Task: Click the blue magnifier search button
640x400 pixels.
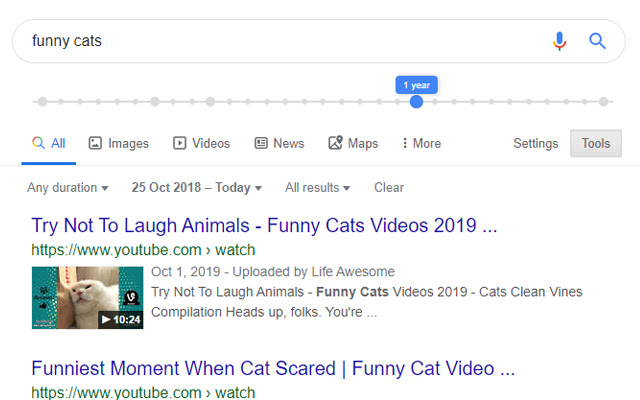Action: (597, 41)
